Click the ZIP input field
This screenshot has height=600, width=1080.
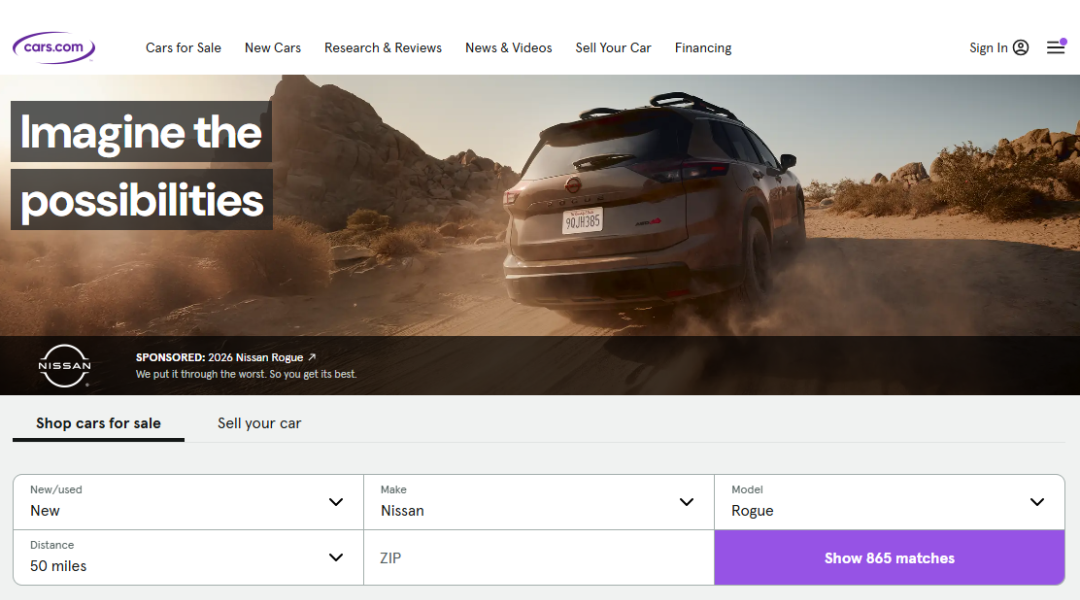pos(539,558)
